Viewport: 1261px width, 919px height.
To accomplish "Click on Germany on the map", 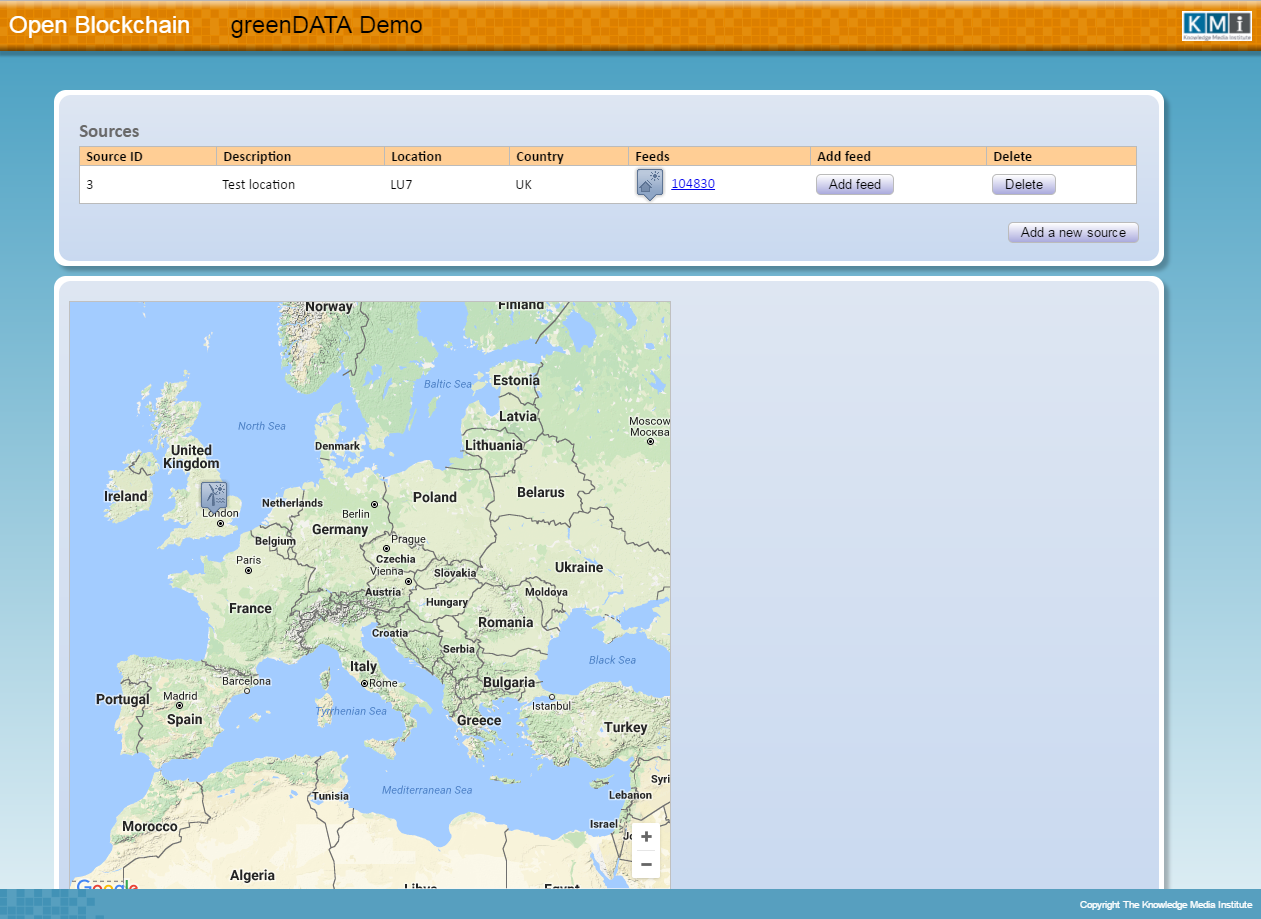I will (x=340, y=530).
